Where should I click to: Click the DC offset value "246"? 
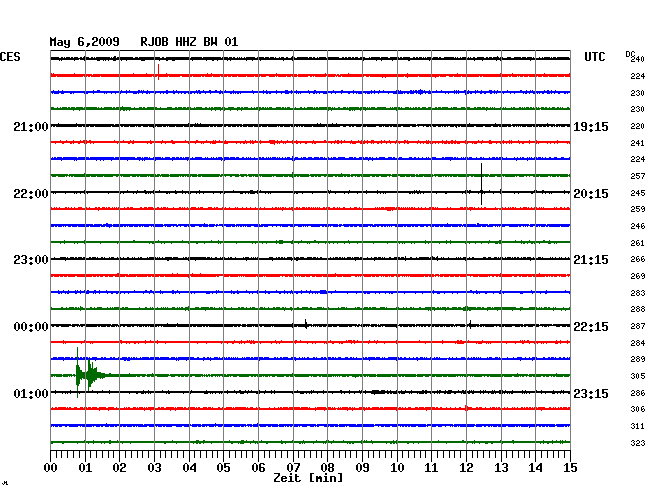[638, 226]
